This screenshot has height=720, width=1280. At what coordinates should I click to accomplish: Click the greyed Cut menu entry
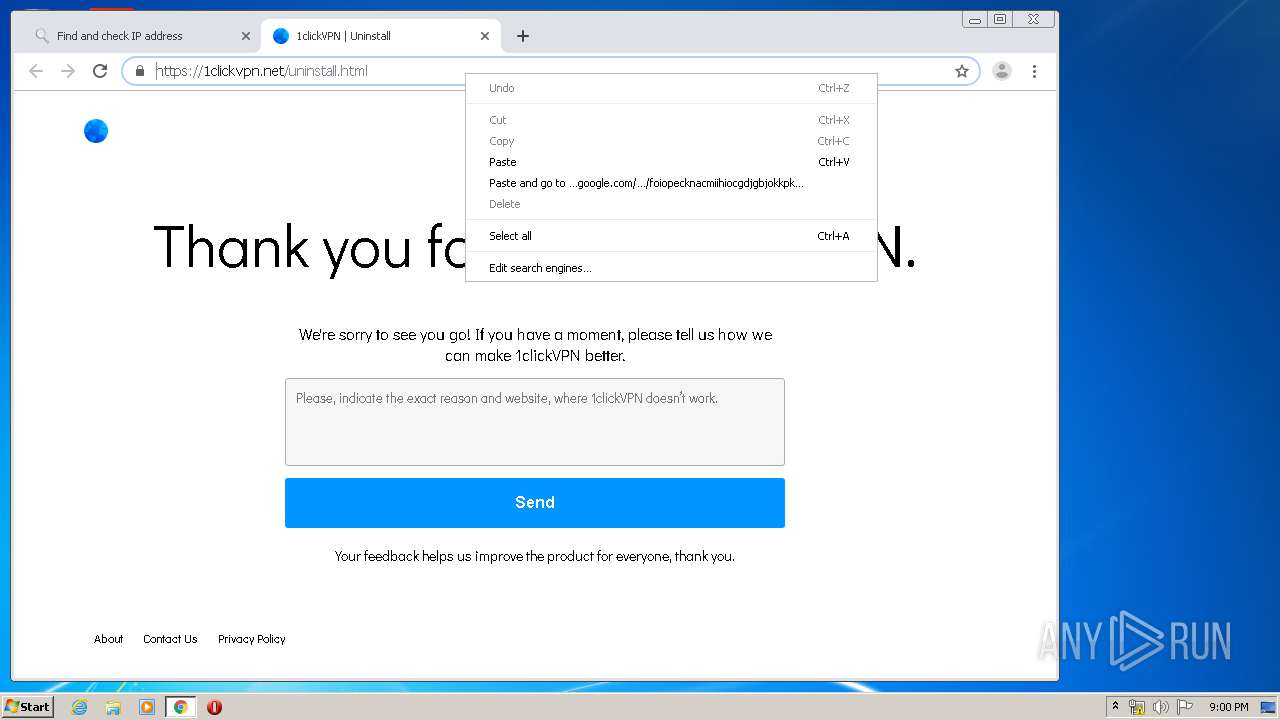tap(671, 120)
